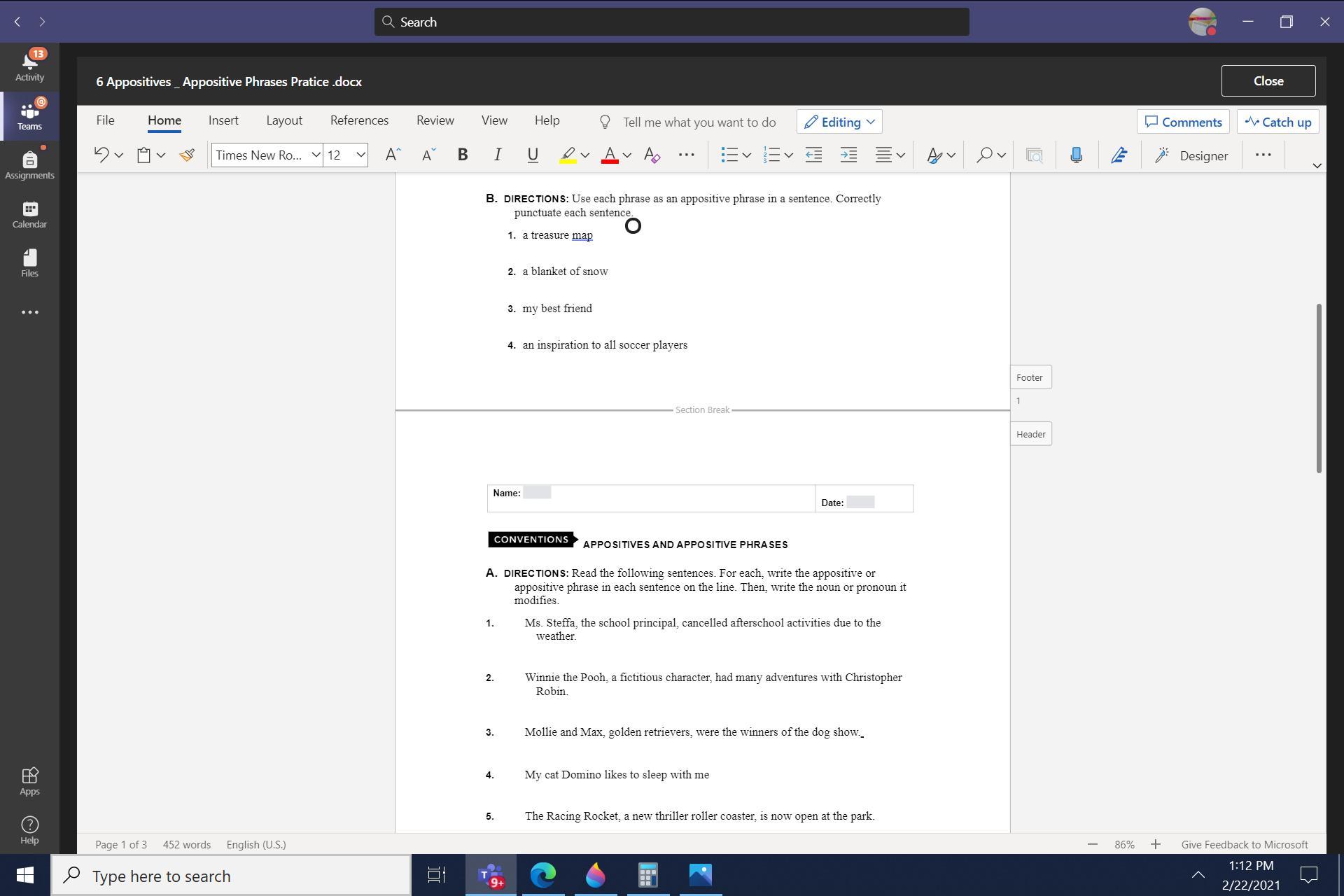This screenshot has width=1344, height=896.
Task: Expand the font name dropdown
Action: (x=316, y=155)
